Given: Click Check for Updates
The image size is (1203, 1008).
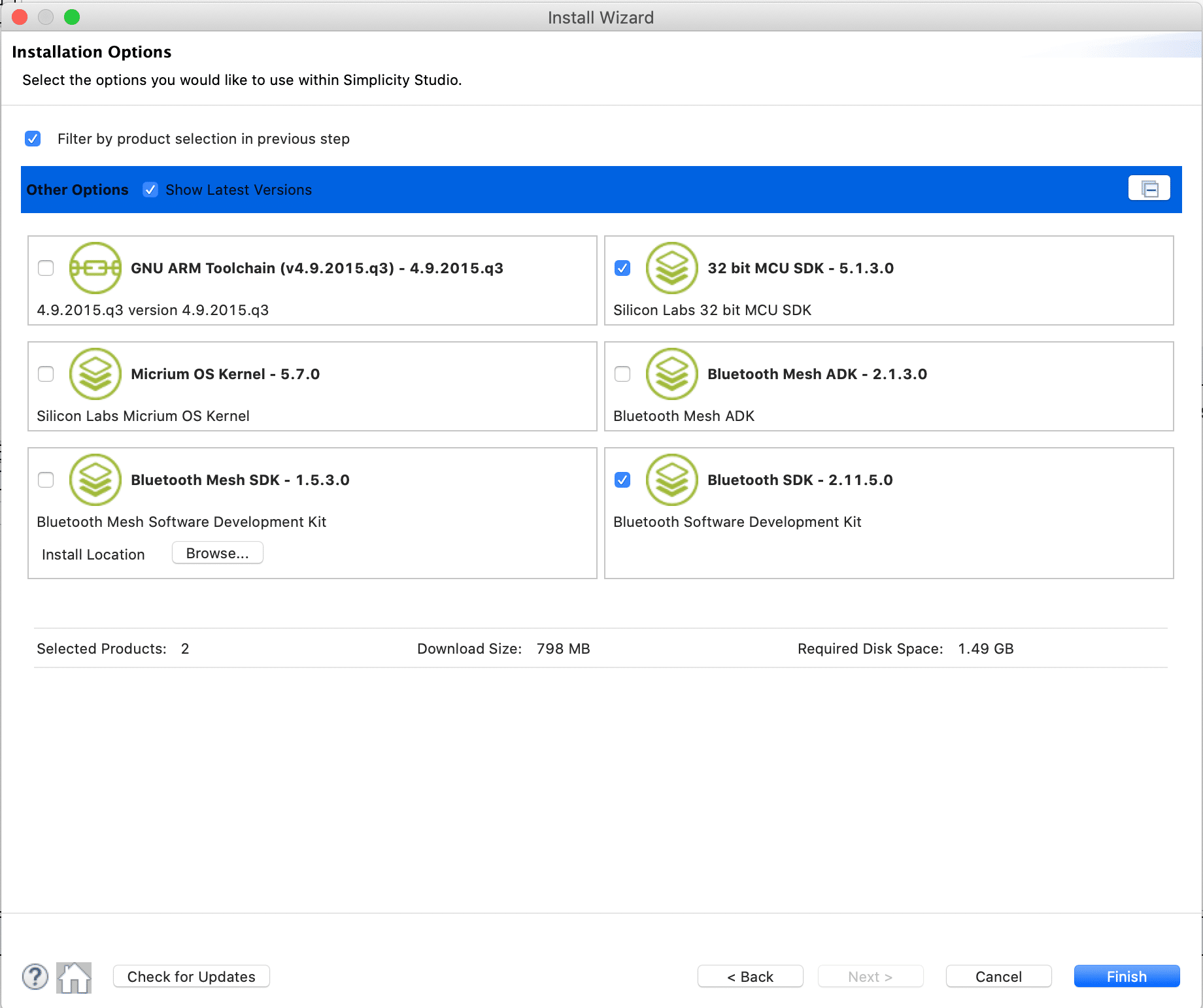Looking at the screenshot, I should coord(191,977).
